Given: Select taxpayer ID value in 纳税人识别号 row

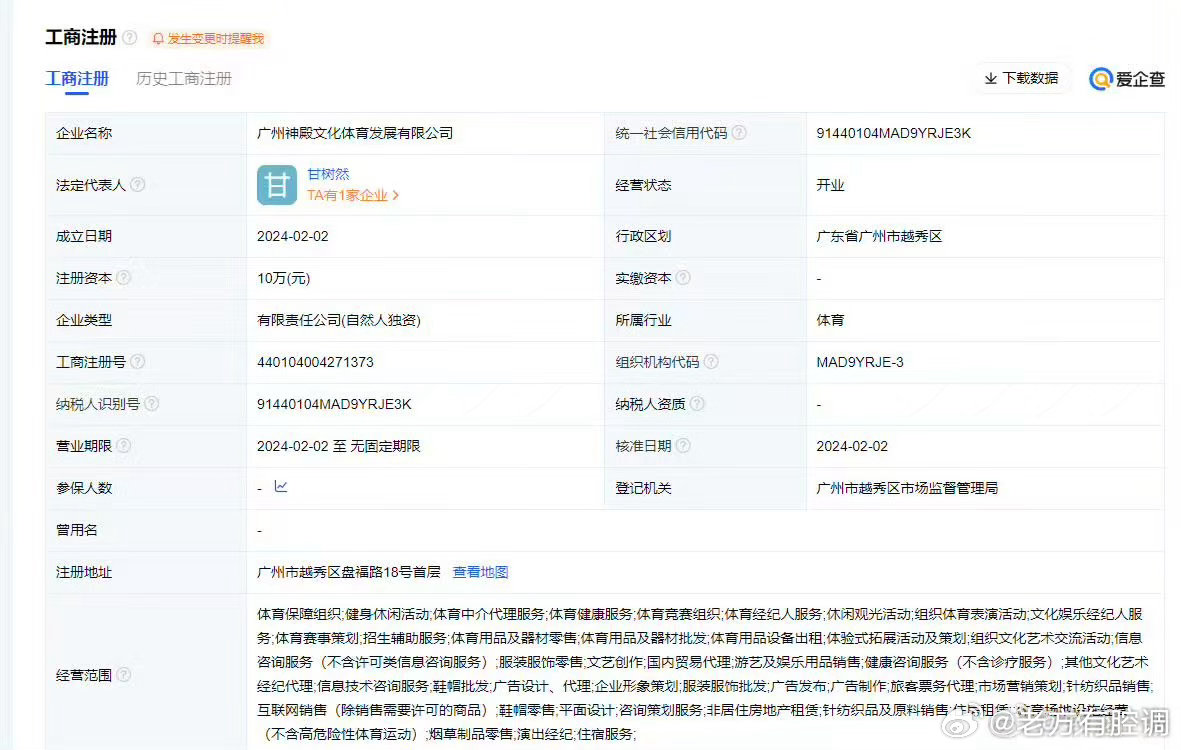Looking at the screenshot, I should tap(334, 404).
